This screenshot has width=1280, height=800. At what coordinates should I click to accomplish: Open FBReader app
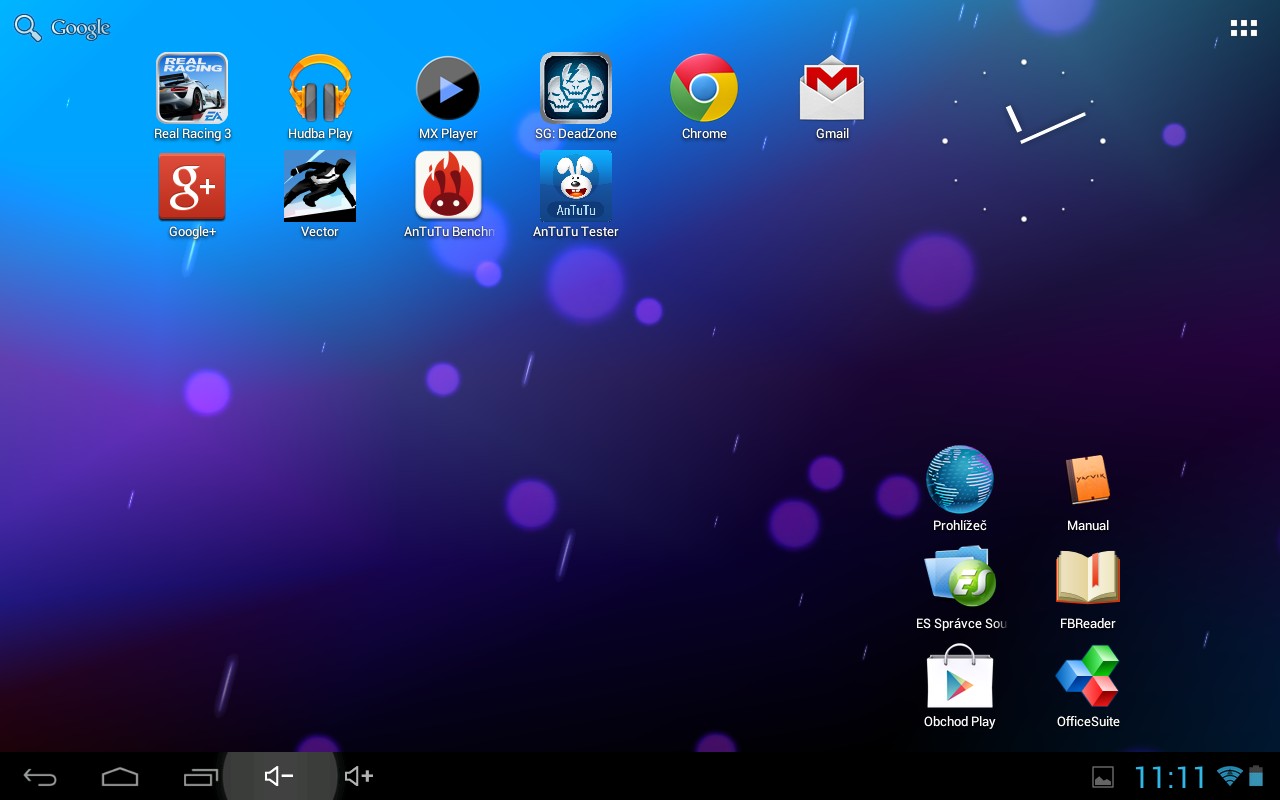click(1088, 577)
